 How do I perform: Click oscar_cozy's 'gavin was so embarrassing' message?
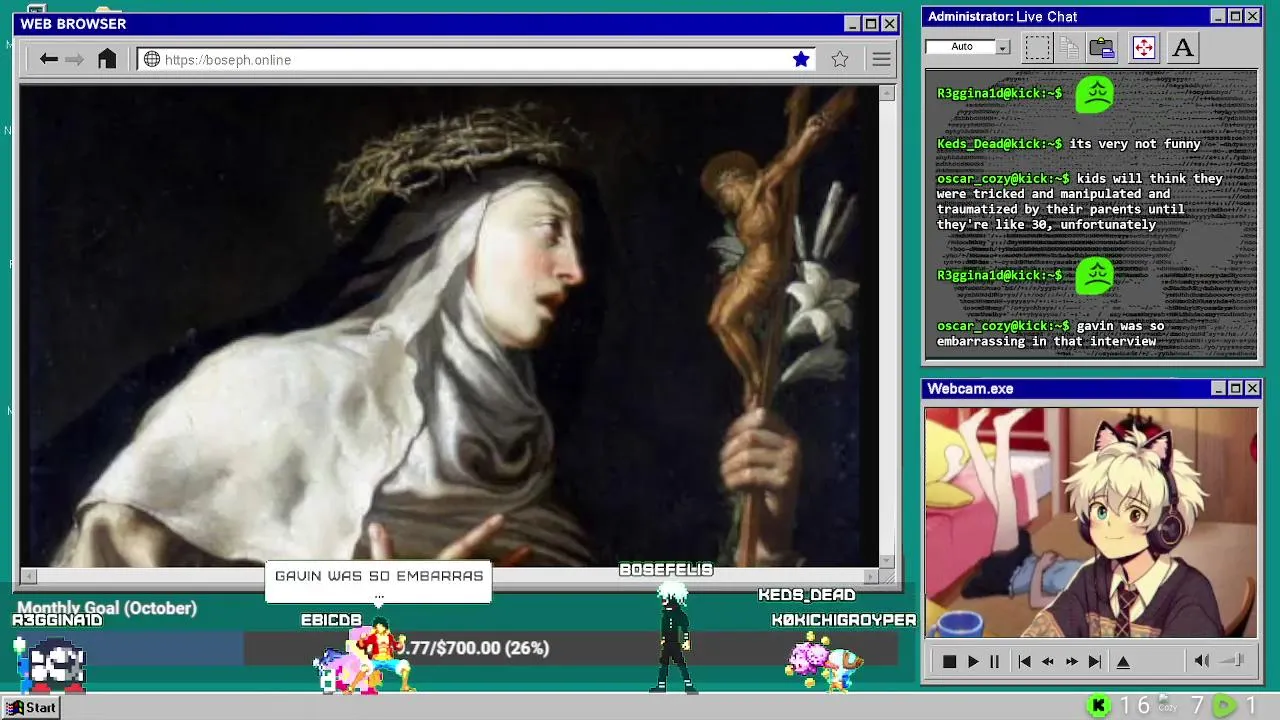1050,334
